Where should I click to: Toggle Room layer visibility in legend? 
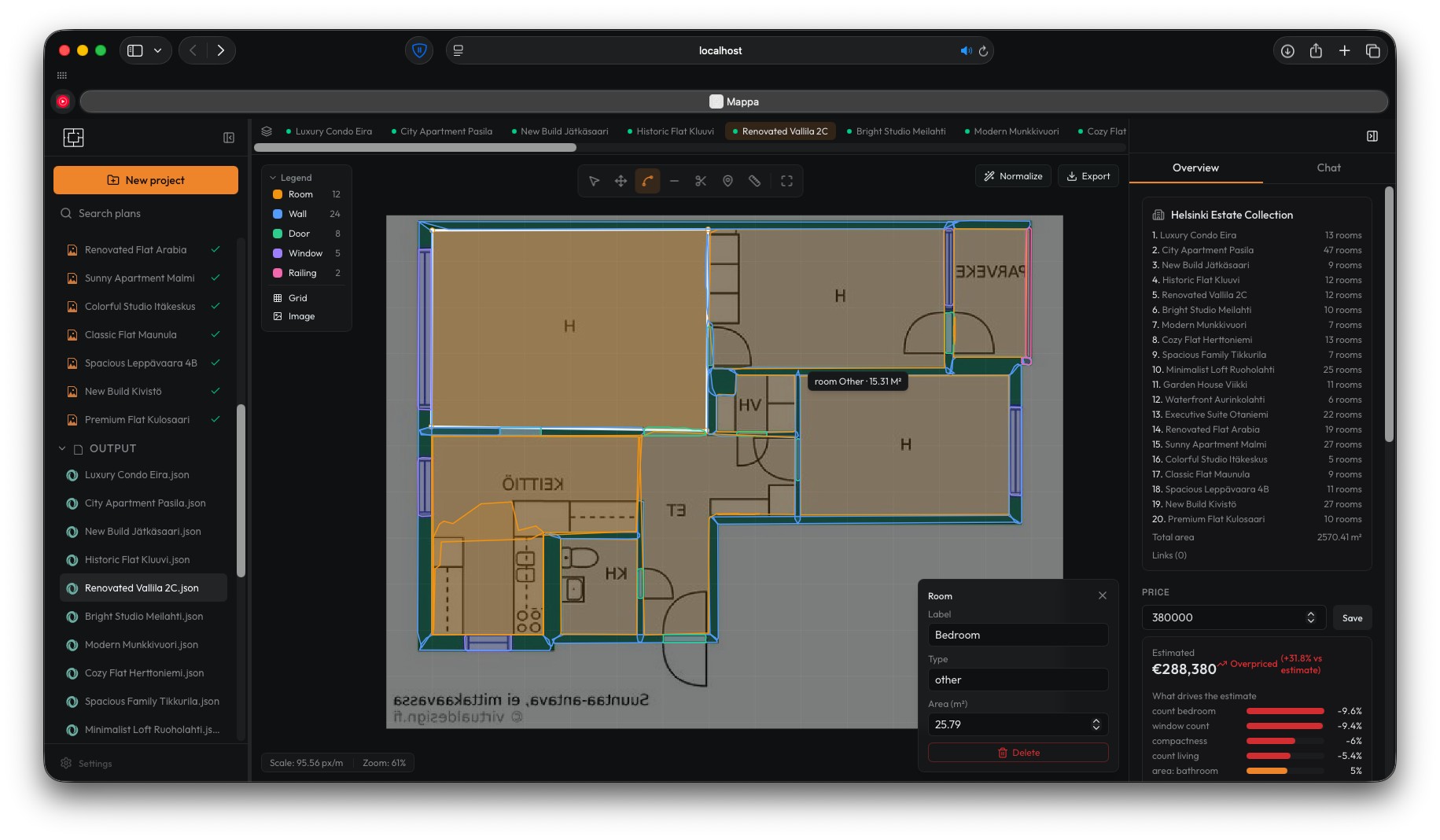tap(306, 194)
